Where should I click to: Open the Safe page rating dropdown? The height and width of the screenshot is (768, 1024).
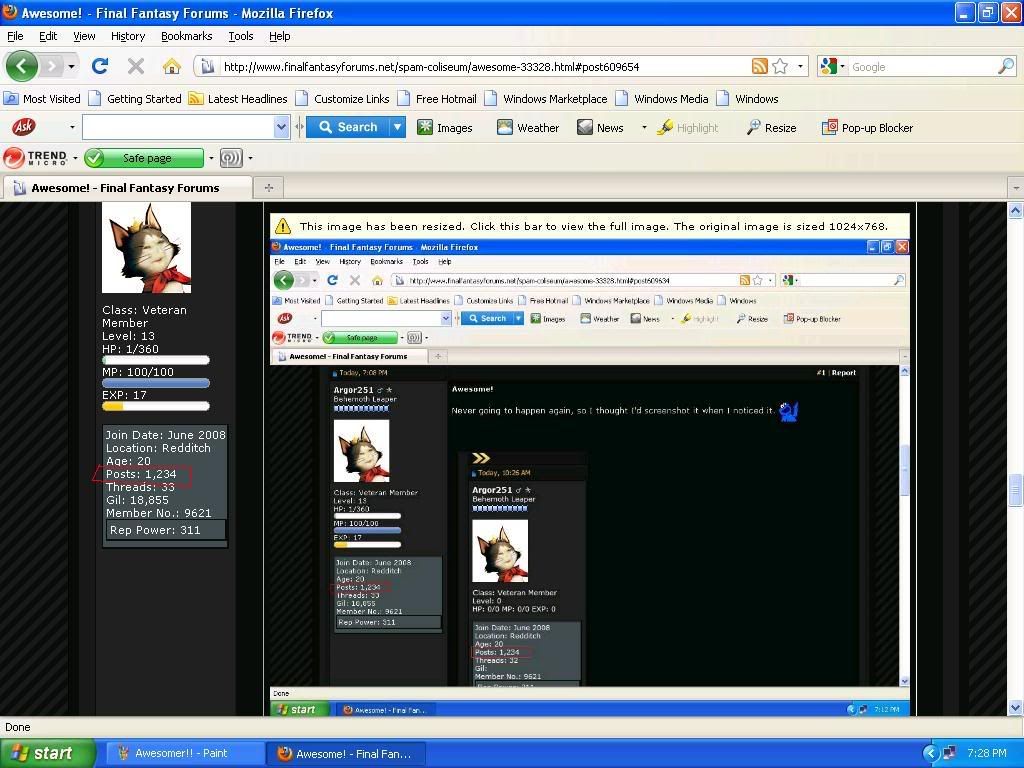point(211,158)
